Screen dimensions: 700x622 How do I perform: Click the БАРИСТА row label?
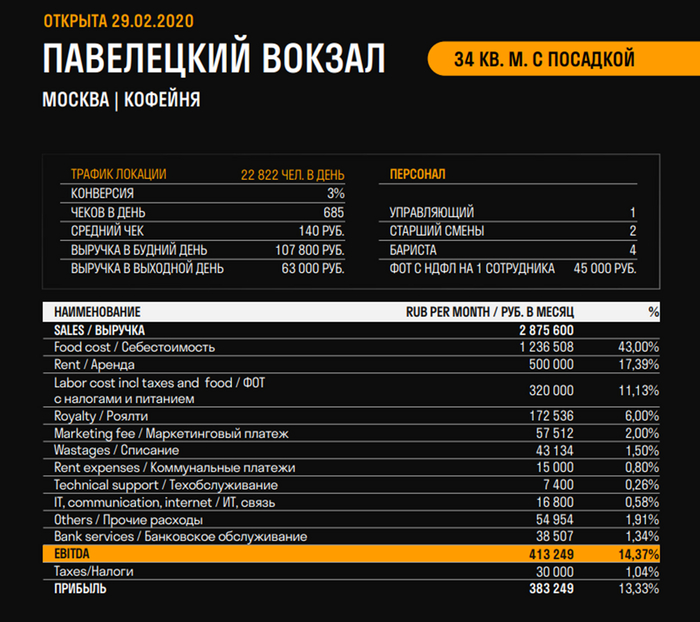[413, 250]
